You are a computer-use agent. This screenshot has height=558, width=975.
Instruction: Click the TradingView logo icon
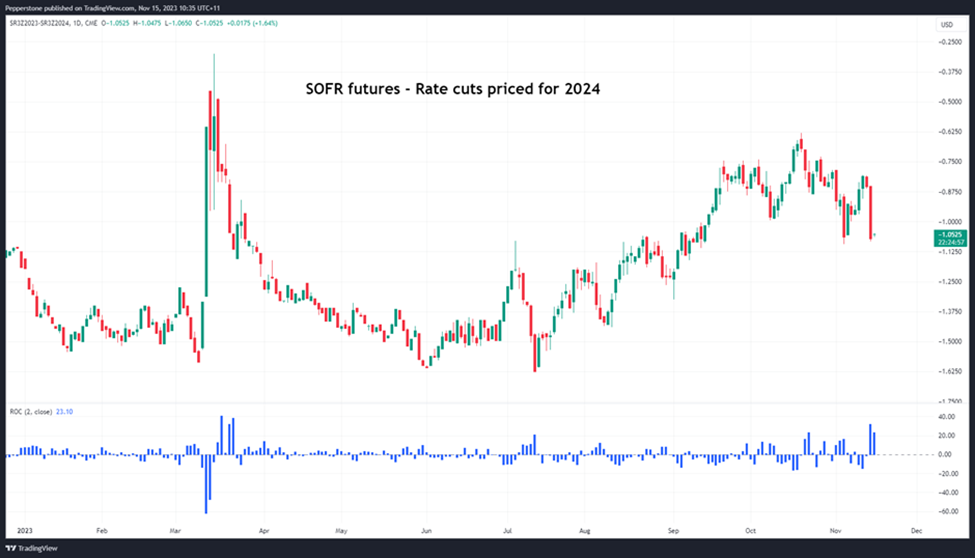point(11,547)
